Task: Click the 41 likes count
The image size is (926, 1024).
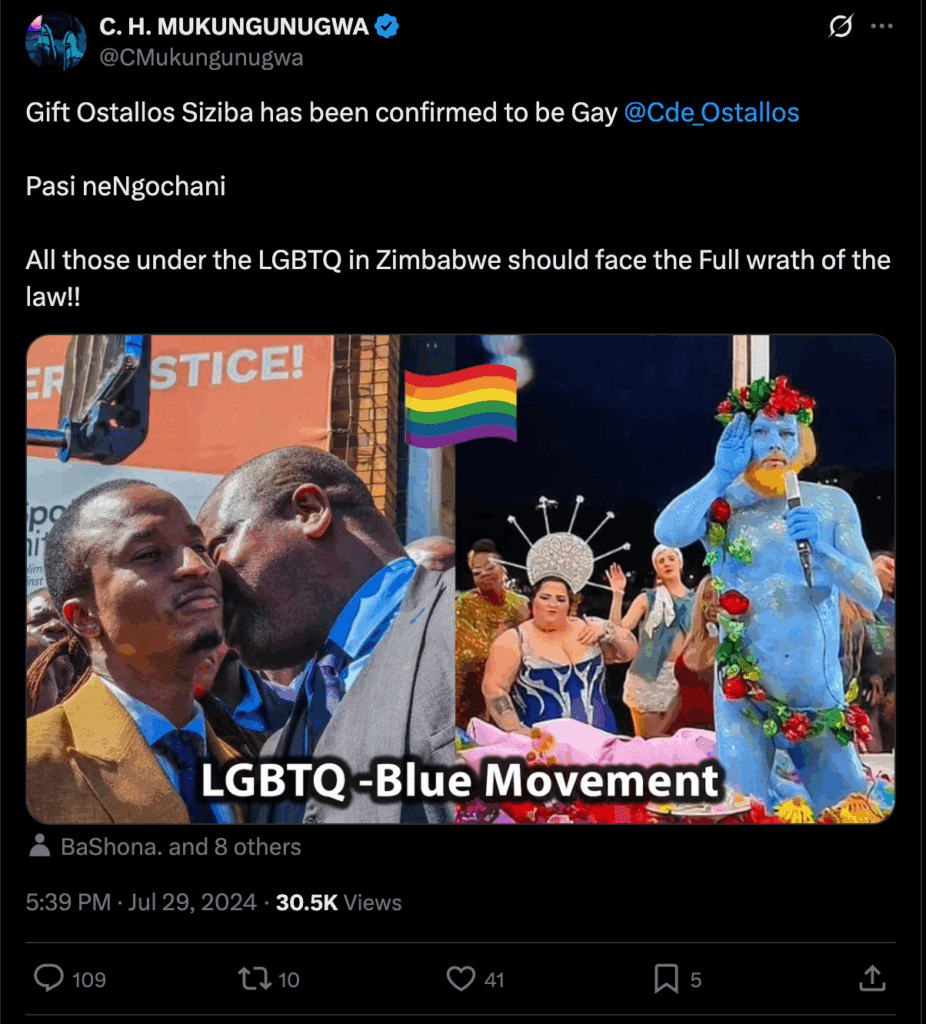Action: (x=494, y=980)
